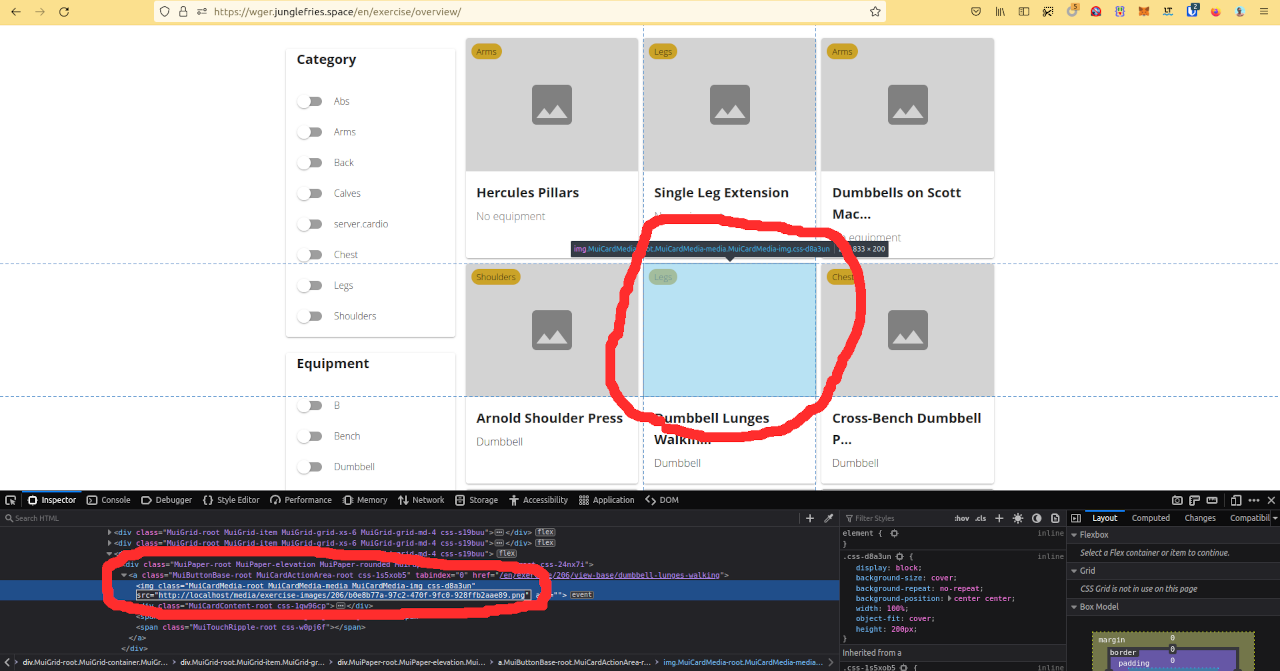Enable the Dumbbell equipment filter

(x=311, y=466)
